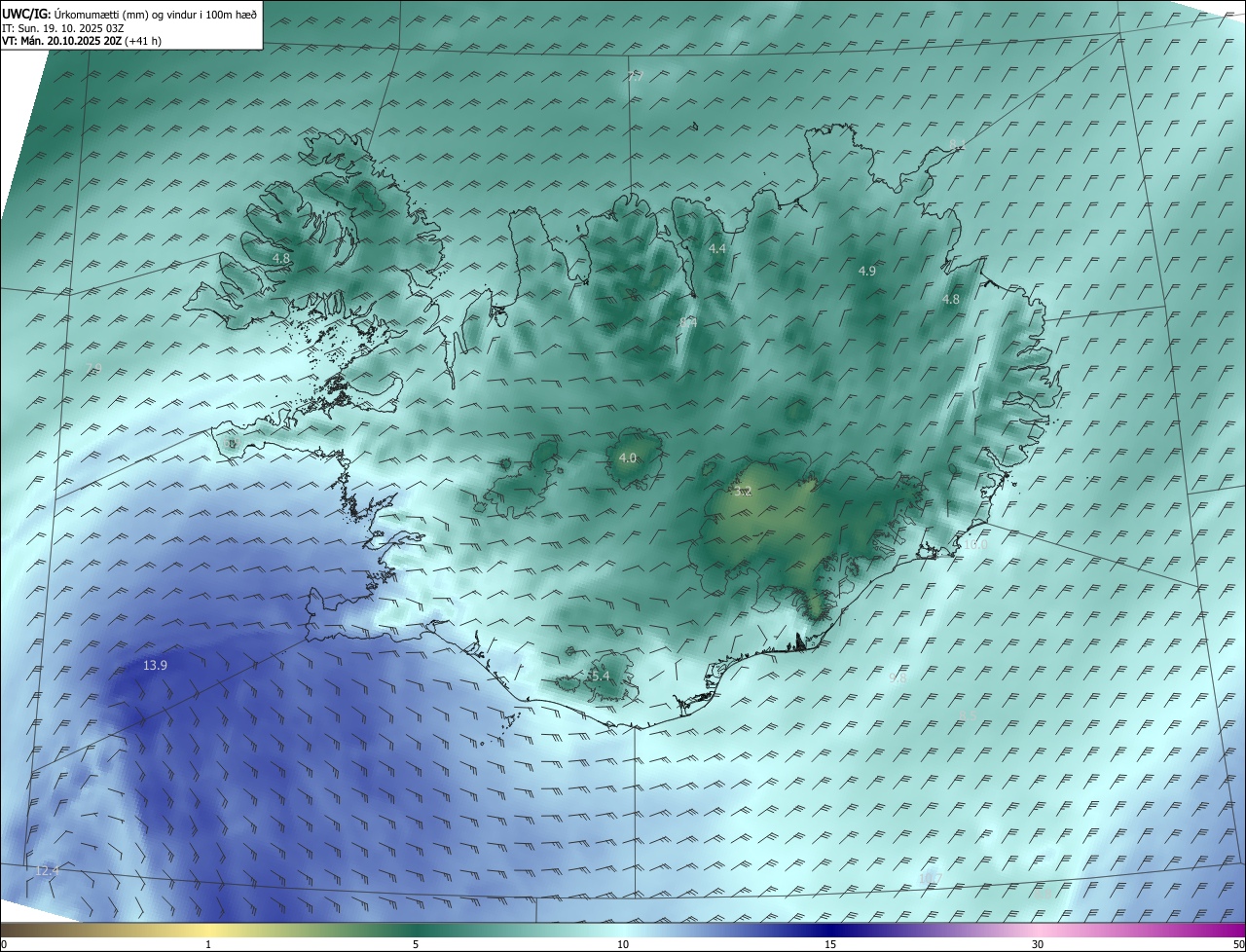Click the 50 label on the color scale

pos(1238,944)
